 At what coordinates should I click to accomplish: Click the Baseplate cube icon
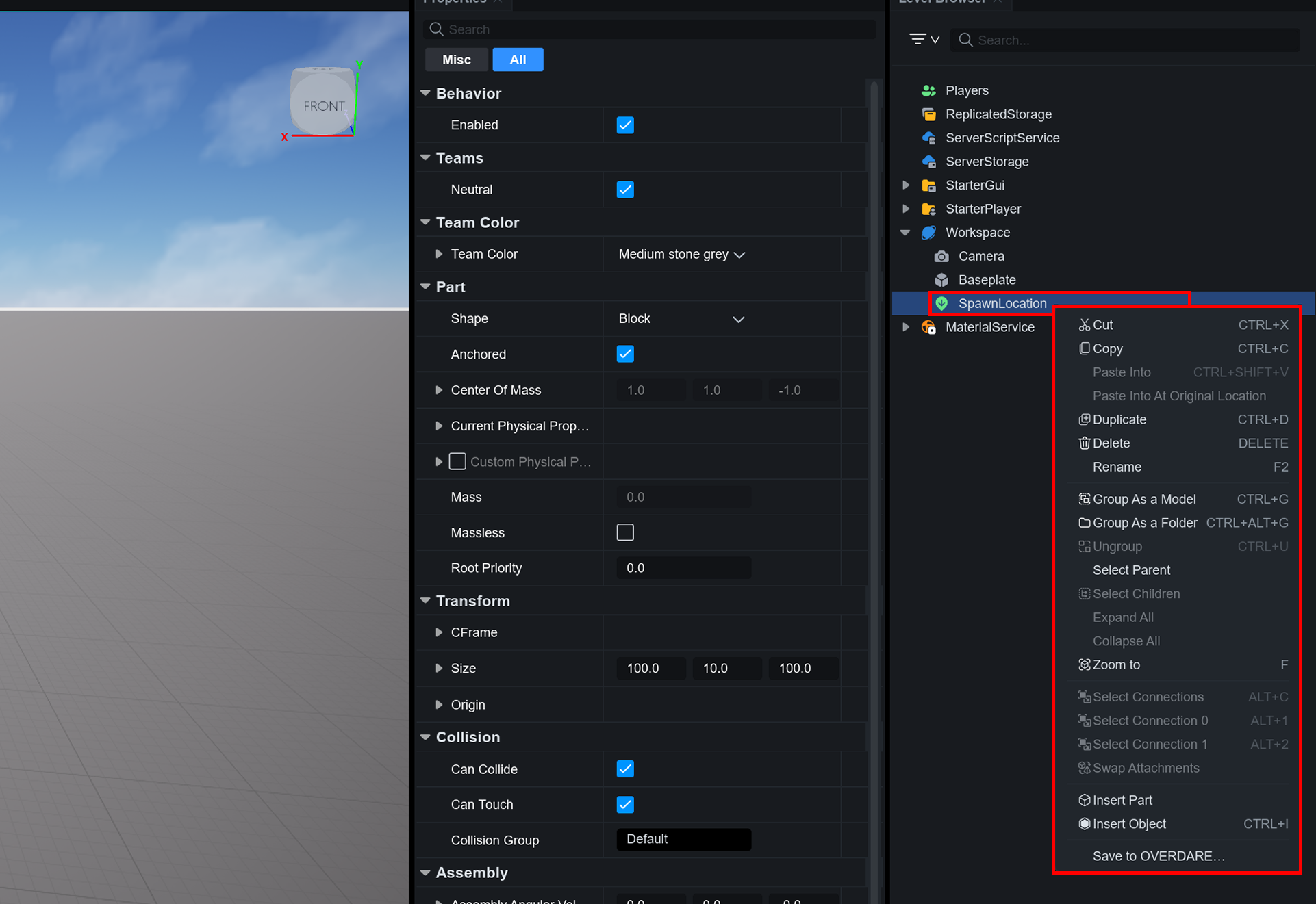tap(941, 280)
